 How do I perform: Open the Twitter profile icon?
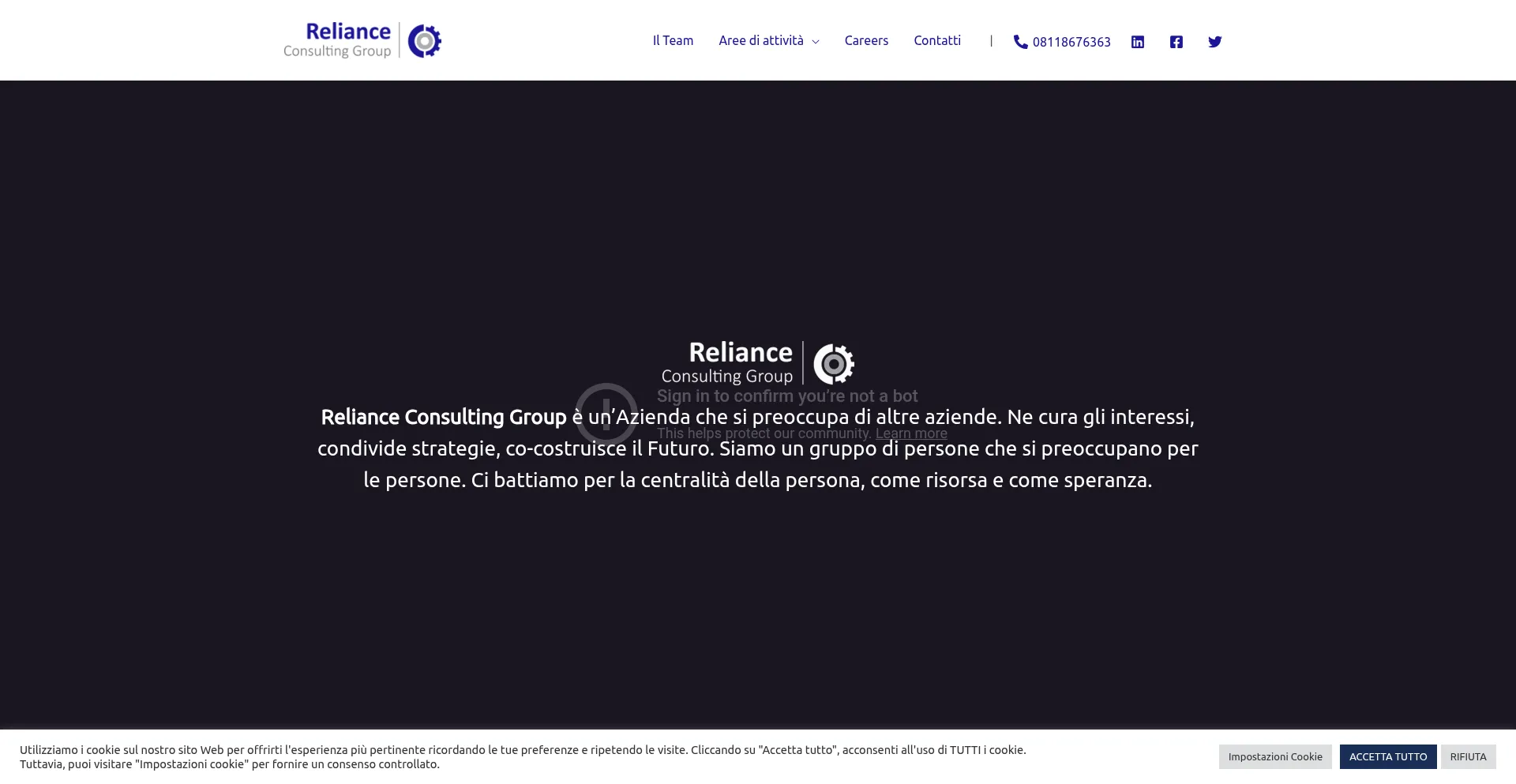1214,42
